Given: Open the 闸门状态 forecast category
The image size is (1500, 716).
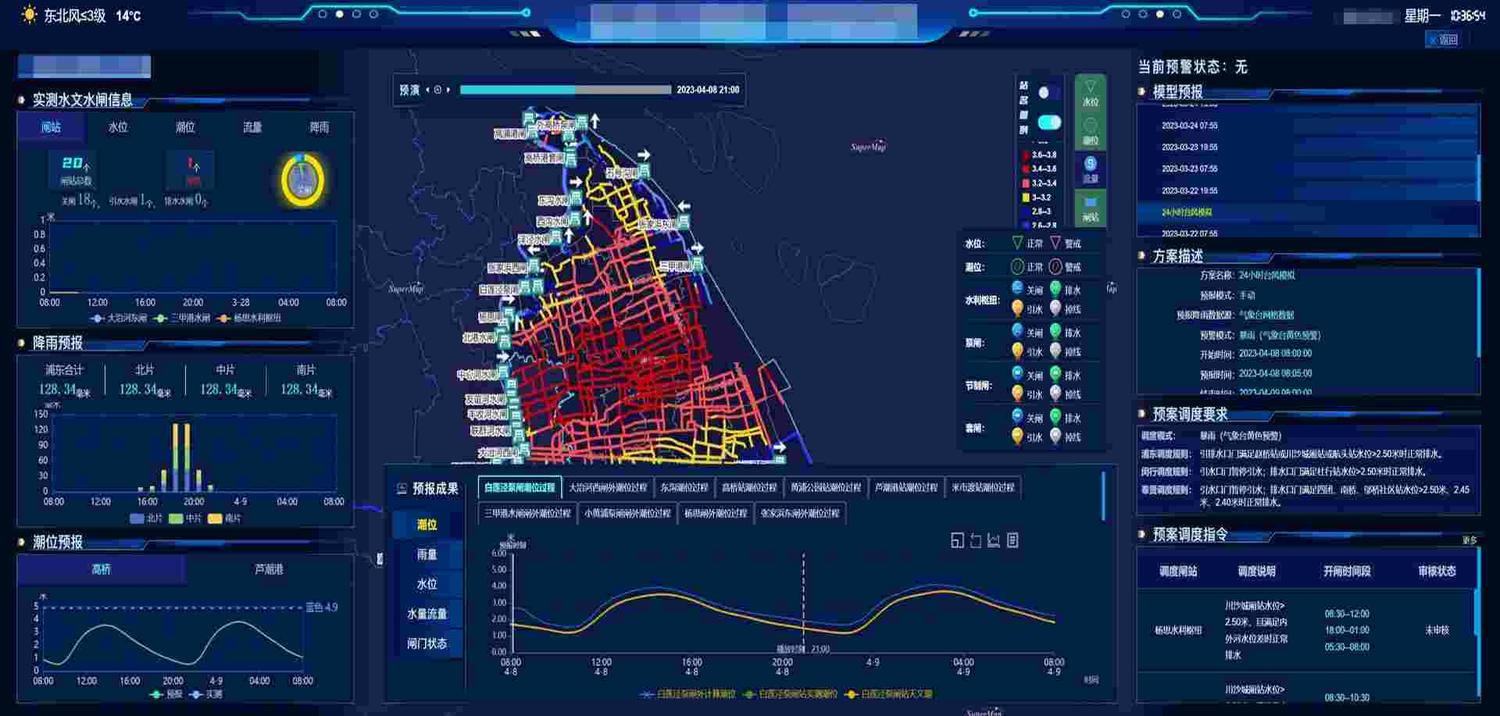Looking at the screenshot, I should [426, 643].
